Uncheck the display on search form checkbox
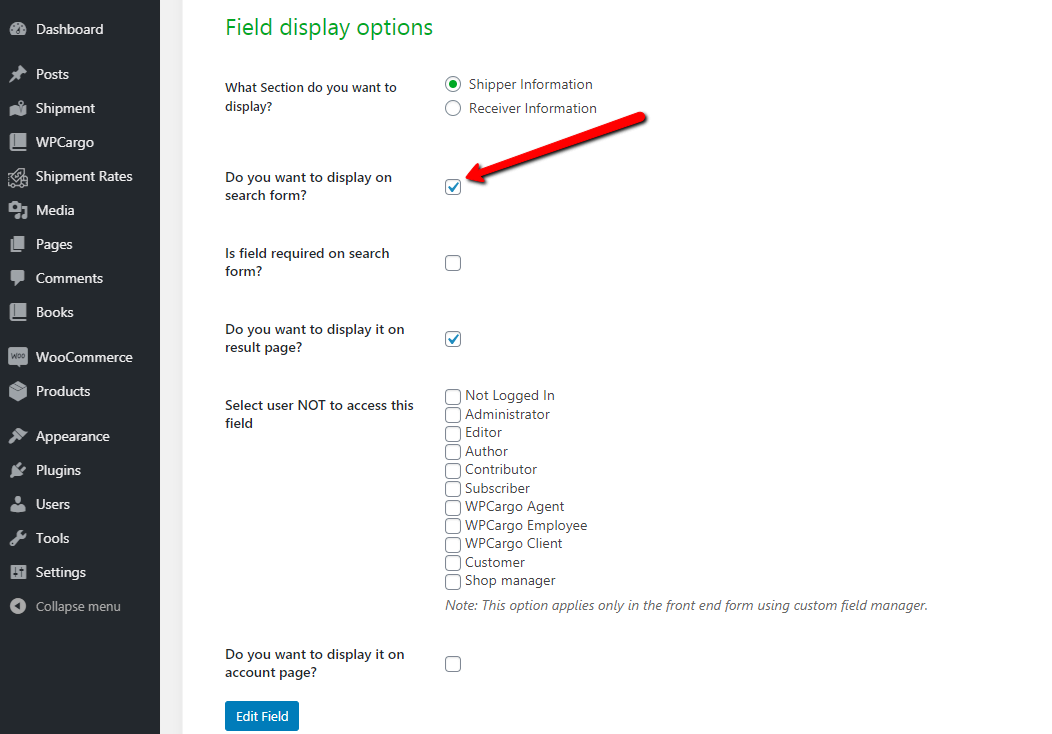 click(453, 187)
